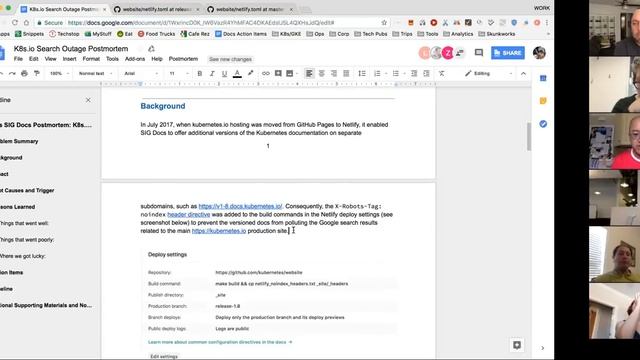The height and width of the screenshot is (360, 640).
Task: Click the add comment toolbar icon
Action: tap(278, 73)
